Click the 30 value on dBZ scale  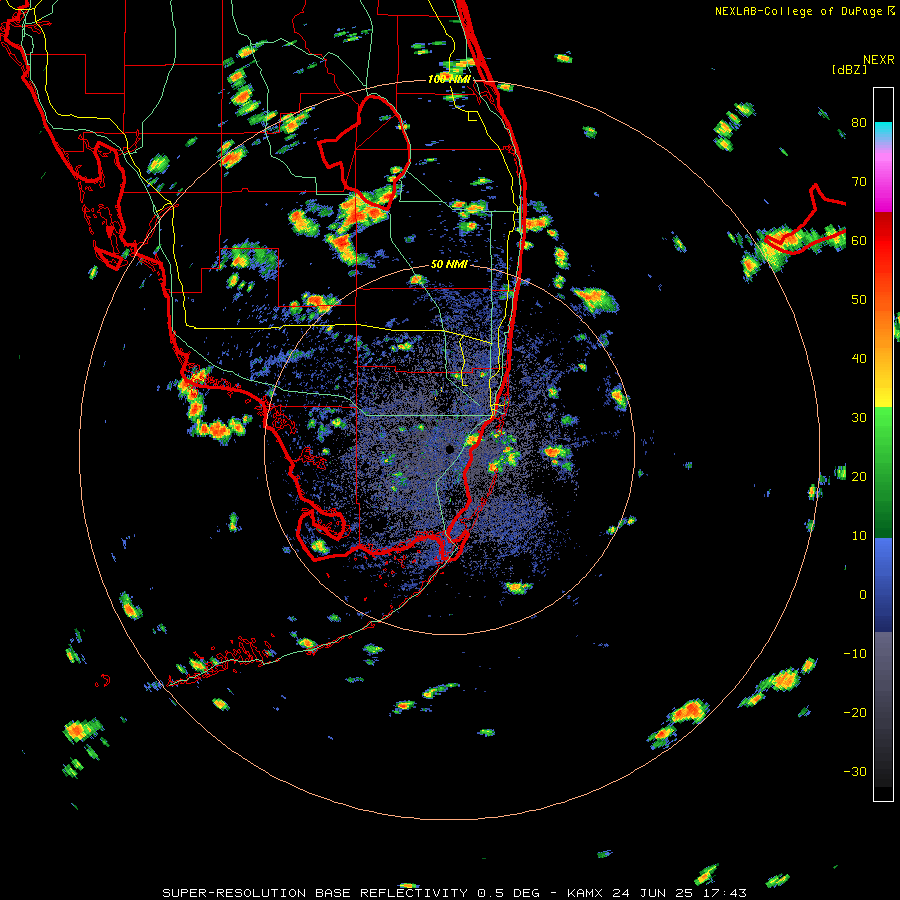point(859,418)
